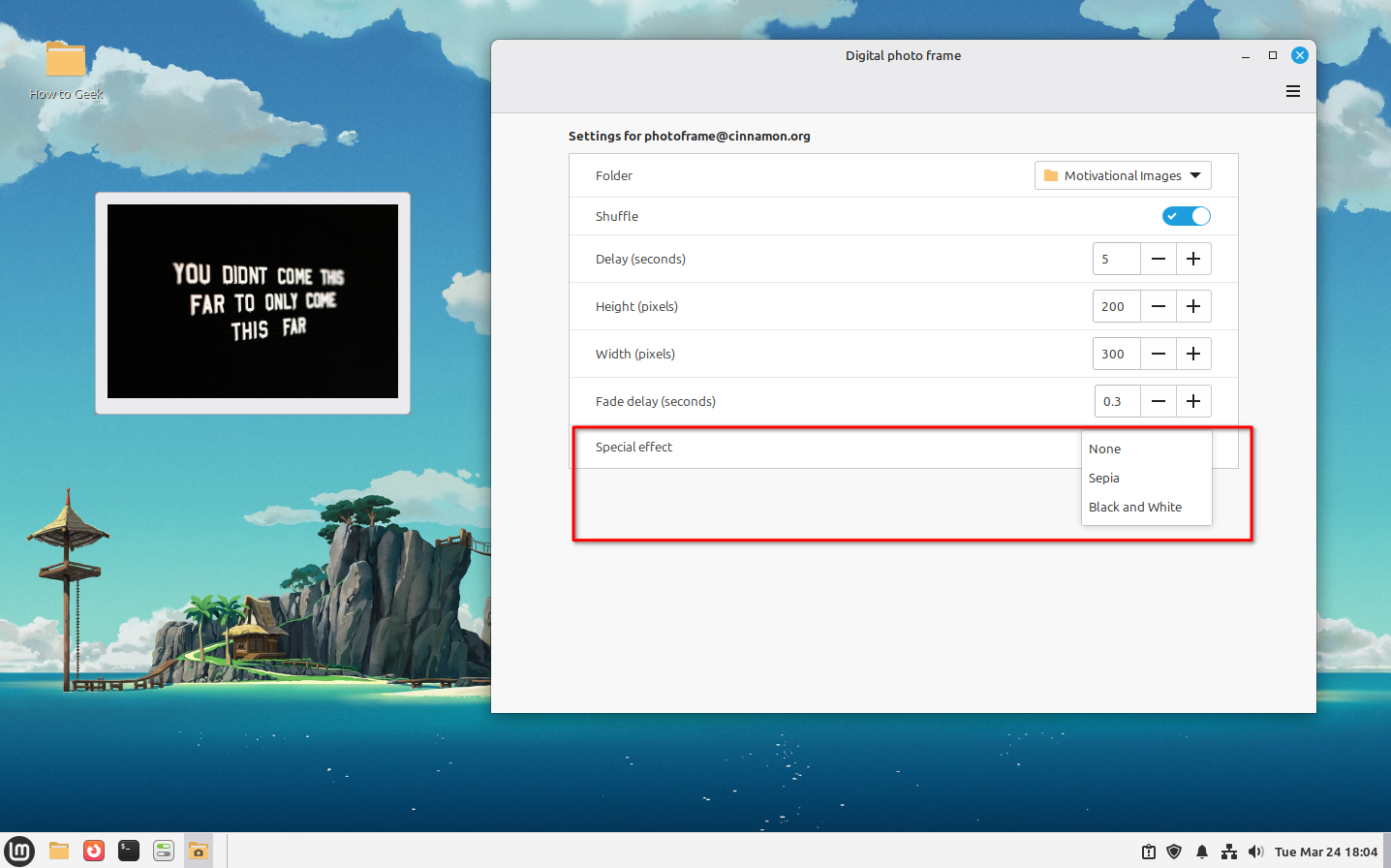
Task: Close the Digital photo frame window
Action: 1300,55
